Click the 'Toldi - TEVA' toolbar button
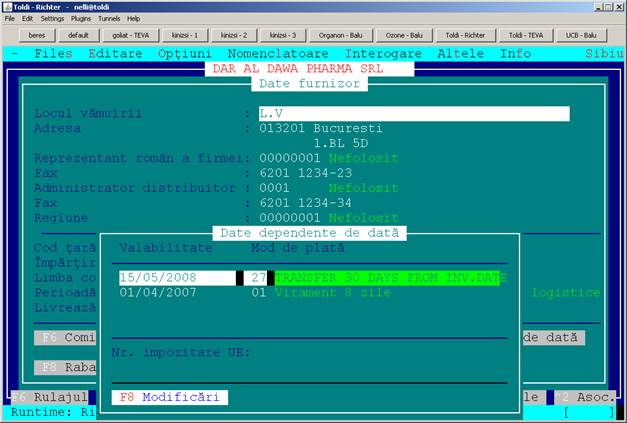Screen dimensions: 627x423 tap(524, 35)
